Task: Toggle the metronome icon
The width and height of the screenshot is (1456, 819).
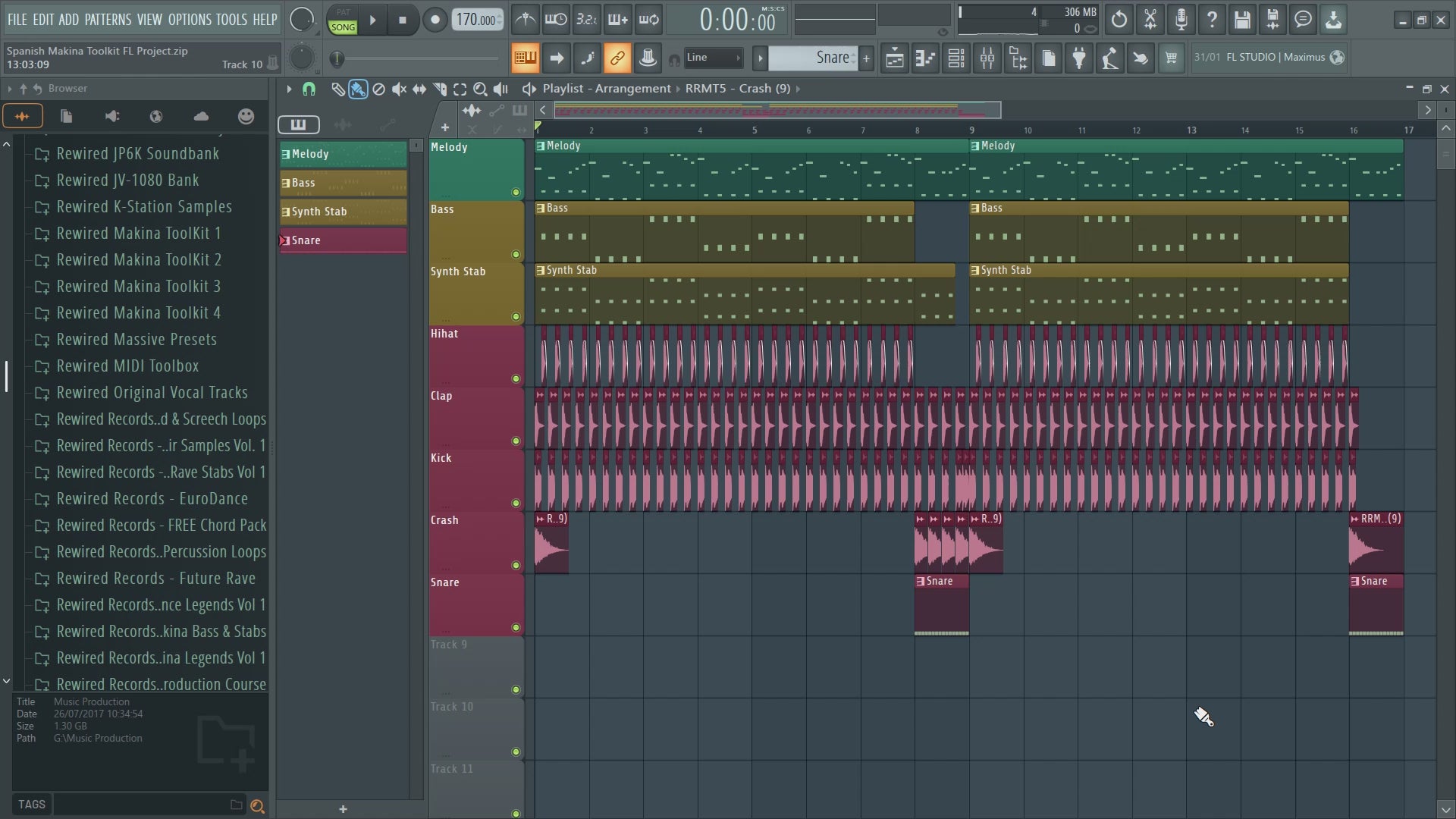Action: pos(525,20)
